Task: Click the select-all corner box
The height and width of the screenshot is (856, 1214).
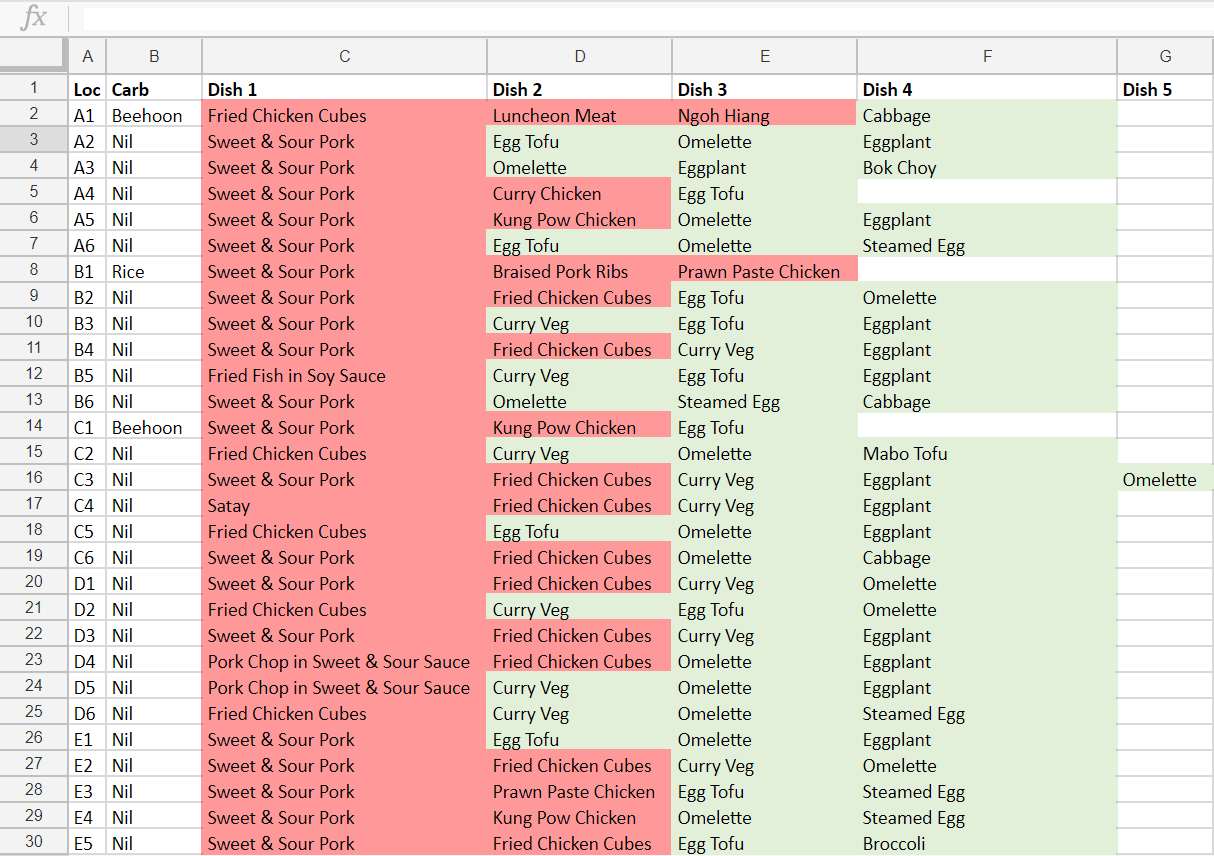Action: tap(34, 56)
